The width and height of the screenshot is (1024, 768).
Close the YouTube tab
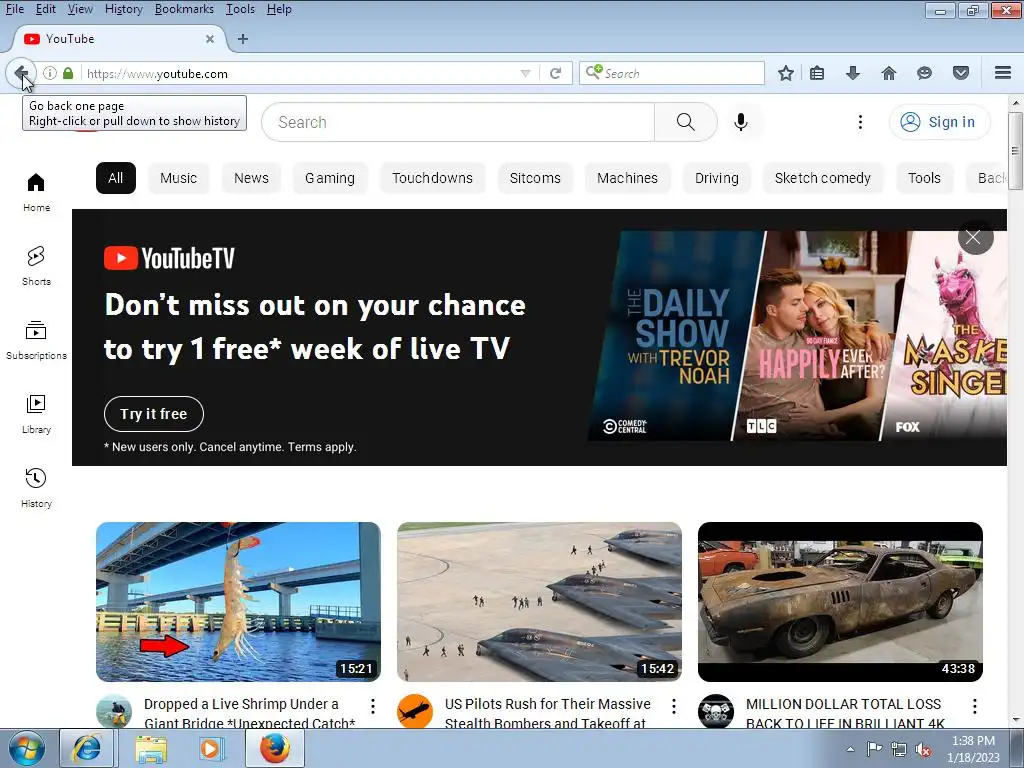[x=210, y=39]
